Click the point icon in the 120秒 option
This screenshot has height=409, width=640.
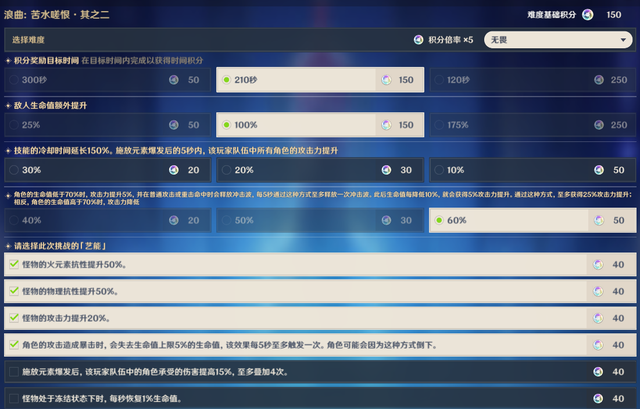[x=598, y=79]
